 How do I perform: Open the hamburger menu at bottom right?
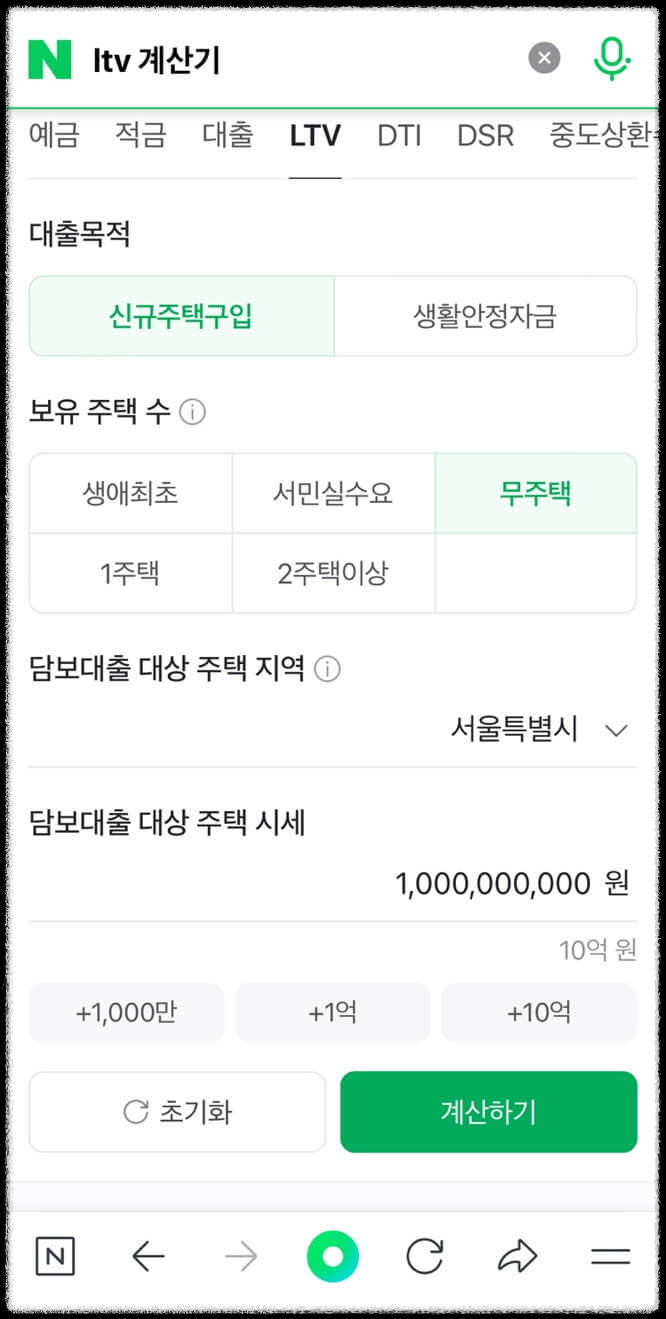610,1258
